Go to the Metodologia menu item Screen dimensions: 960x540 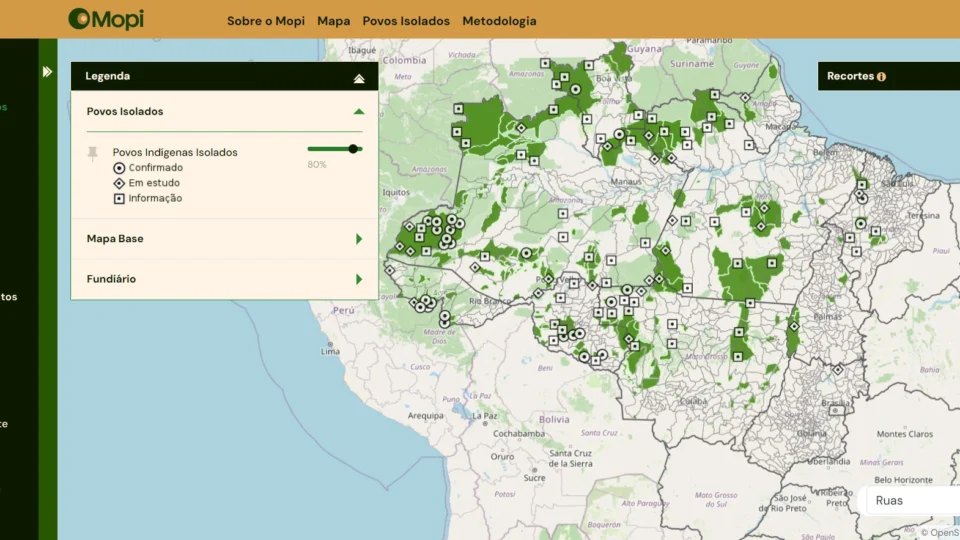[499, 21]
